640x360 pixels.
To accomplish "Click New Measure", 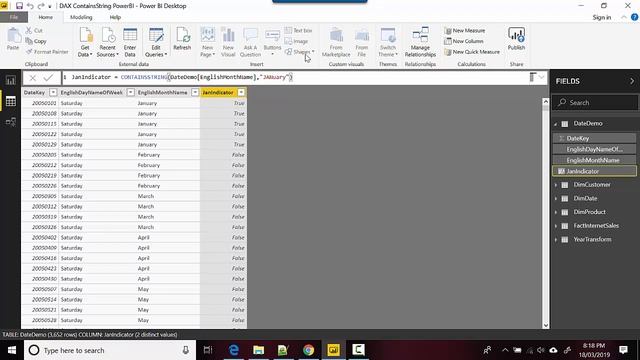I will 464,31.
